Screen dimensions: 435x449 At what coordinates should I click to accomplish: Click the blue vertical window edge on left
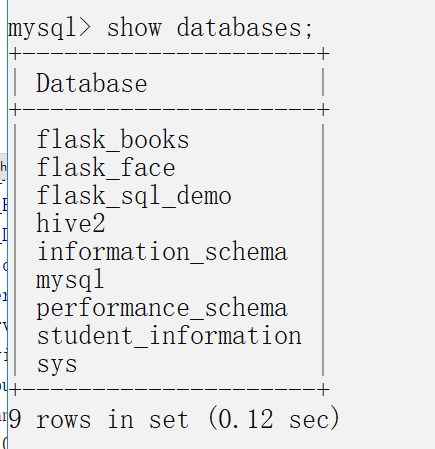pyautogui.click(x=7, y=224)
